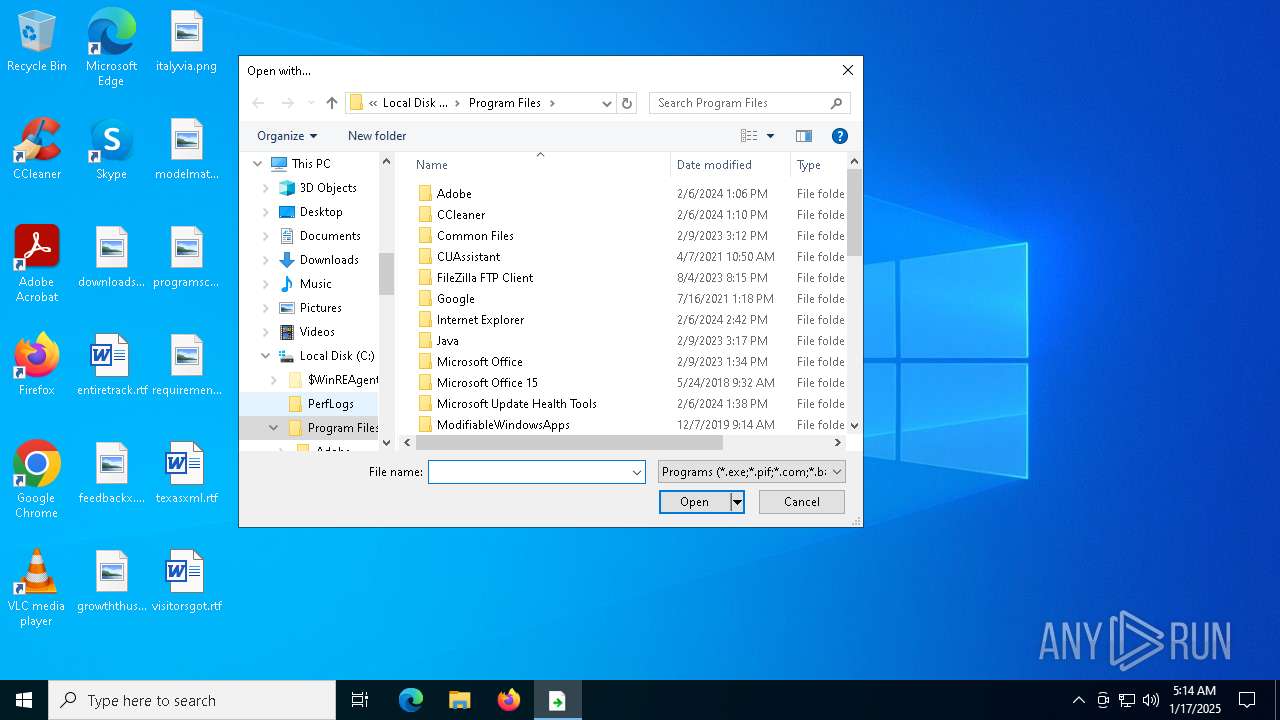
Task: Go forward using the dialog's forward arrow
Action: click(288, 103)
